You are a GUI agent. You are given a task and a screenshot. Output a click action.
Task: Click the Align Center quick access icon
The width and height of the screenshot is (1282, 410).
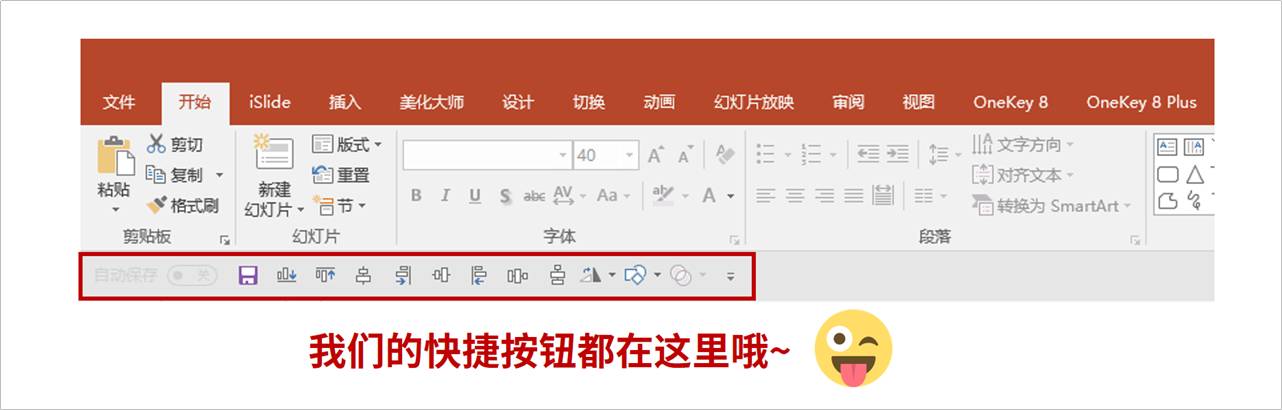click(364, 275)
